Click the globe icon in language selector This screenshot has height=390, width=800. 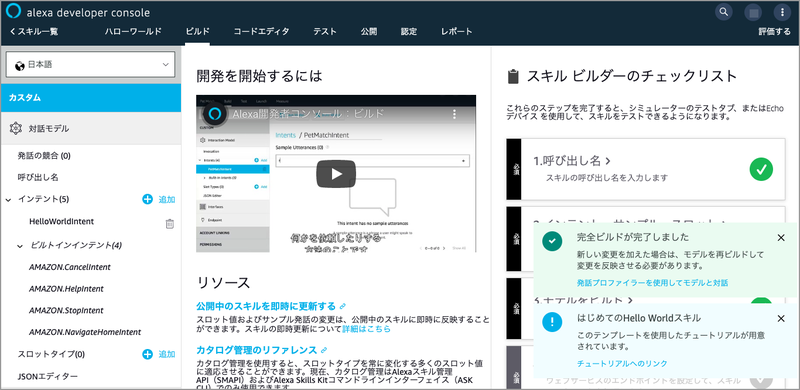tap(20, 65)
